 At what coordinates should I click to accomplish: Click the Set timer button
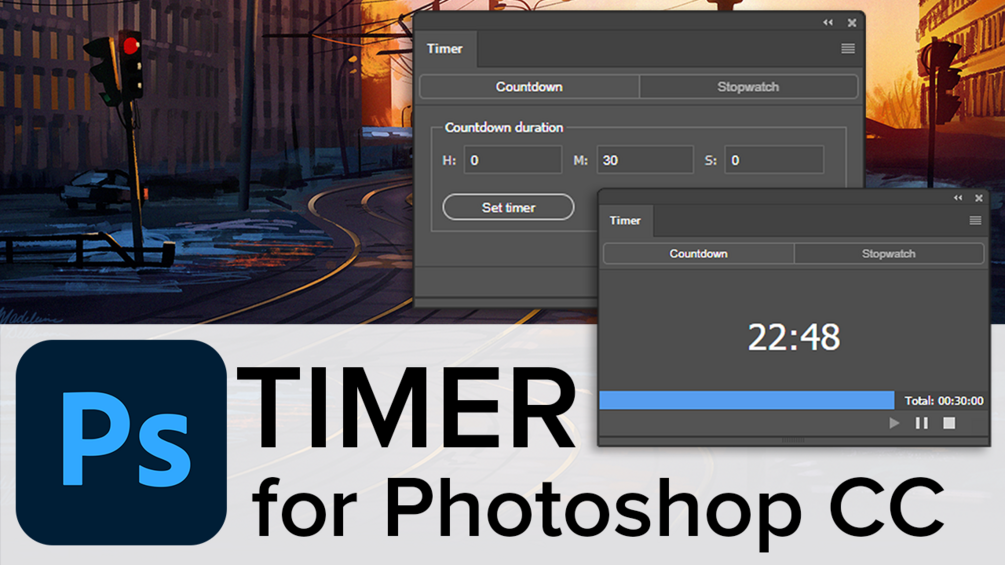click(x=508, y=207)
